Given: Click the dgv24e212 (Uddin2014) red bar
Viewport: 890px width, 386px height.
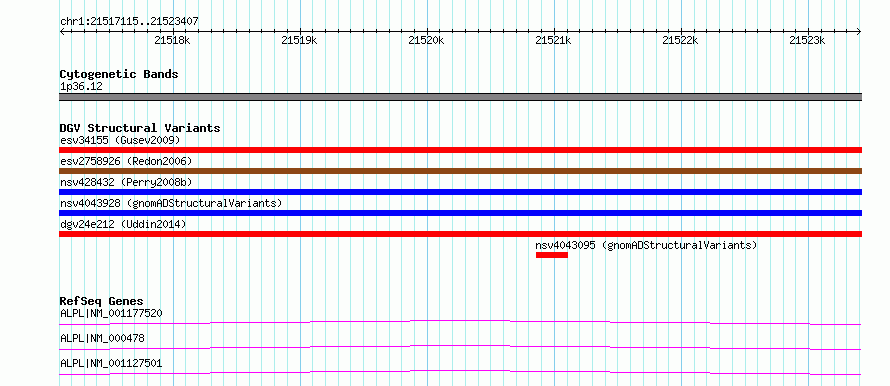Looking at the screenshot, I should tap(460, 234).
